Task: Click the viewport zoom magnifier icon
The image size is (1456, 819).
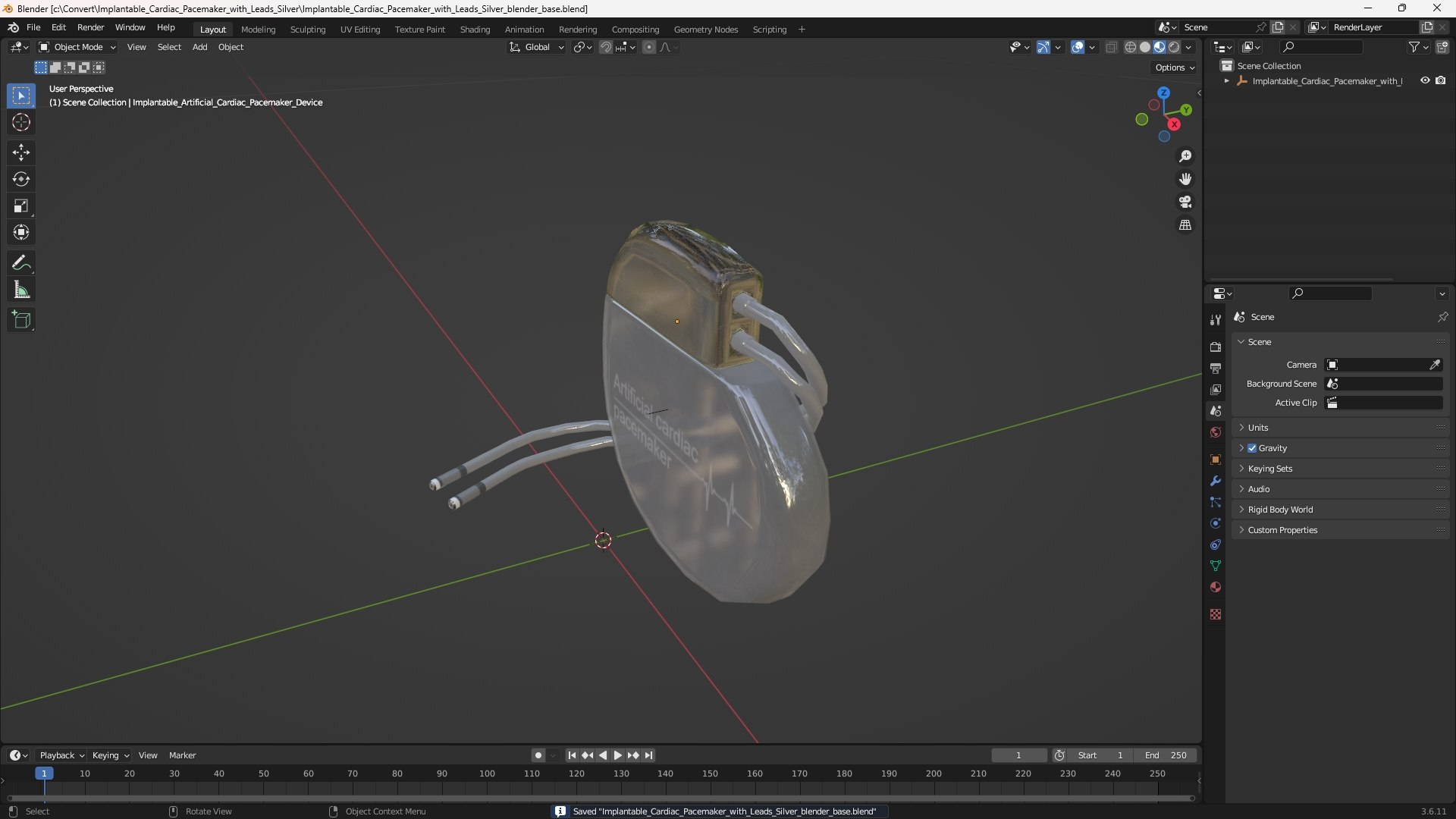Action: click(1185, 156)
